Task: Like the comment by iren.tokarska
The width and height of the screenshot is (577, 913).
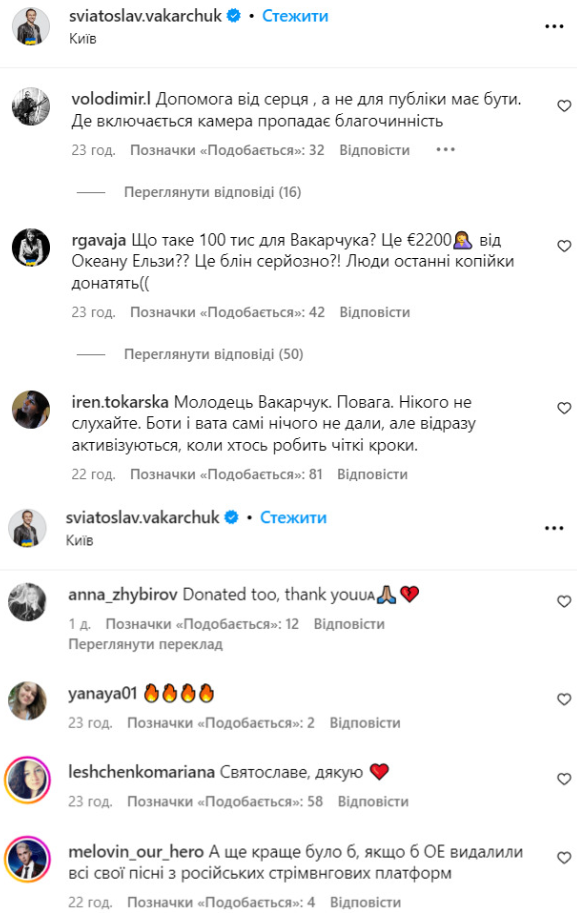Action: 564,408
